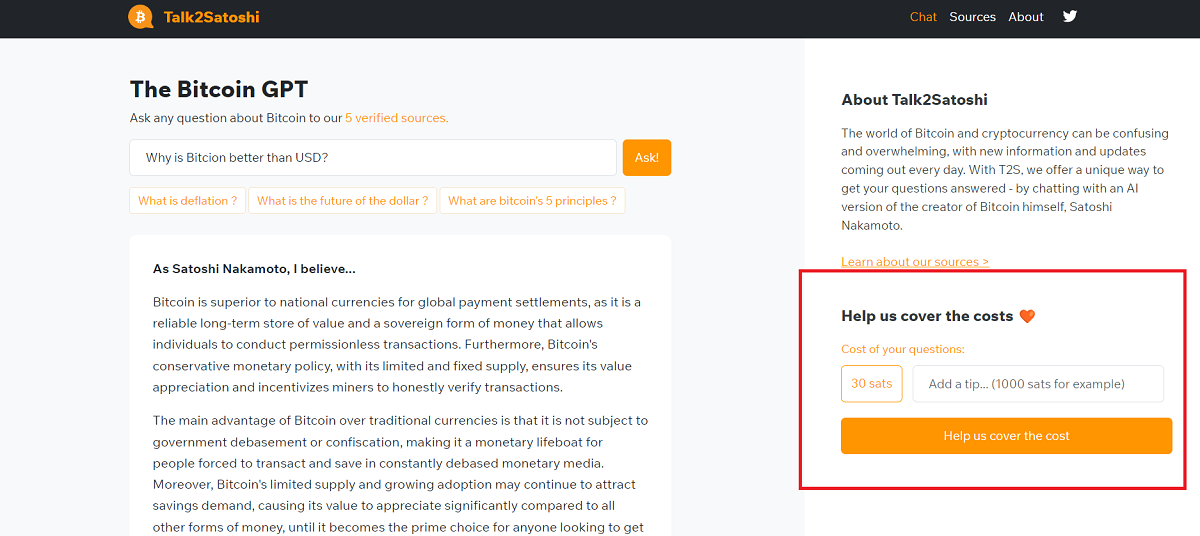Click the 'Help us cover the costs' heading
Viewport: 1200px width, 536px height.
(938, 316)
